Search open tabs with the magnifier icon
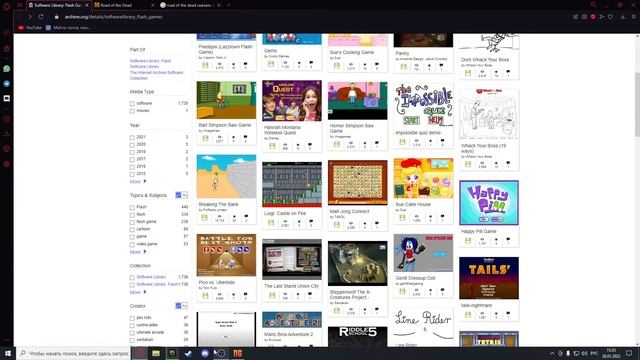This screenshot has height=360, width=640. pos(593,5)
